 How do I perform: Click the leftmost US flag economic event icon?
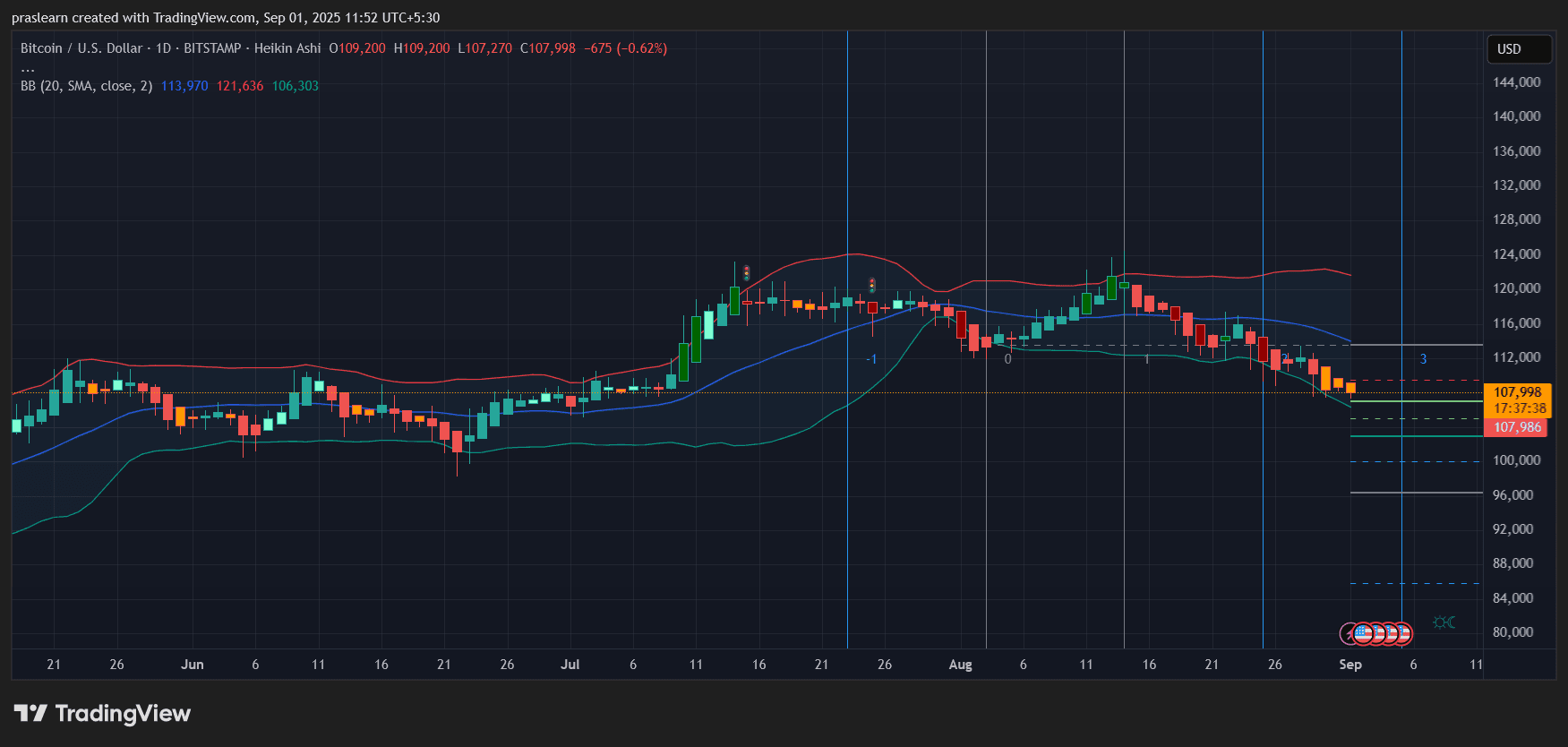tap(1364, 634)
